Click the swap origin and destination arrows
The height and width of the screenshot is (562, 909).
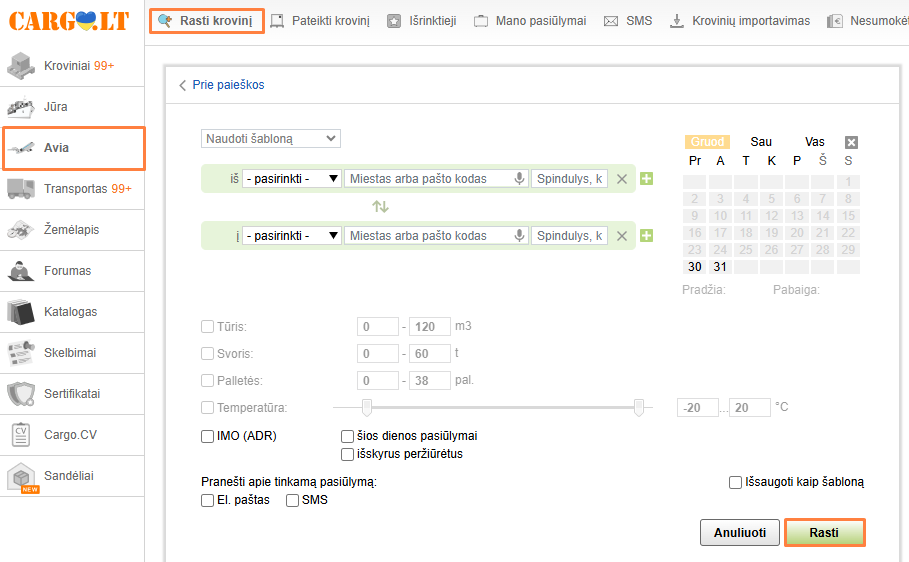(380, 207)
